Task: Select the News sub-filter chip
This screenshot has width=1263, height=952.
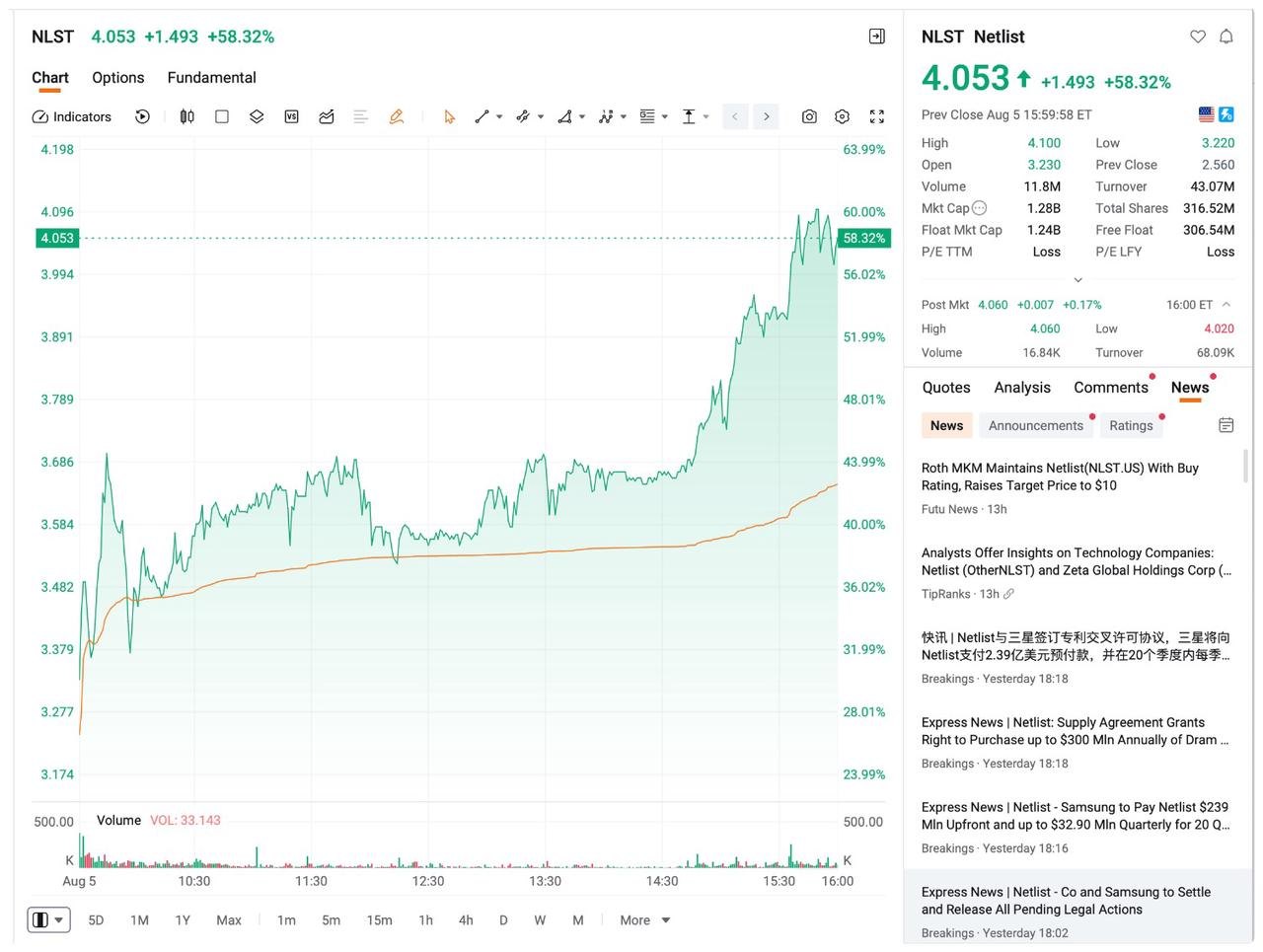Action: pyautogui.click(x=947, y=425)
